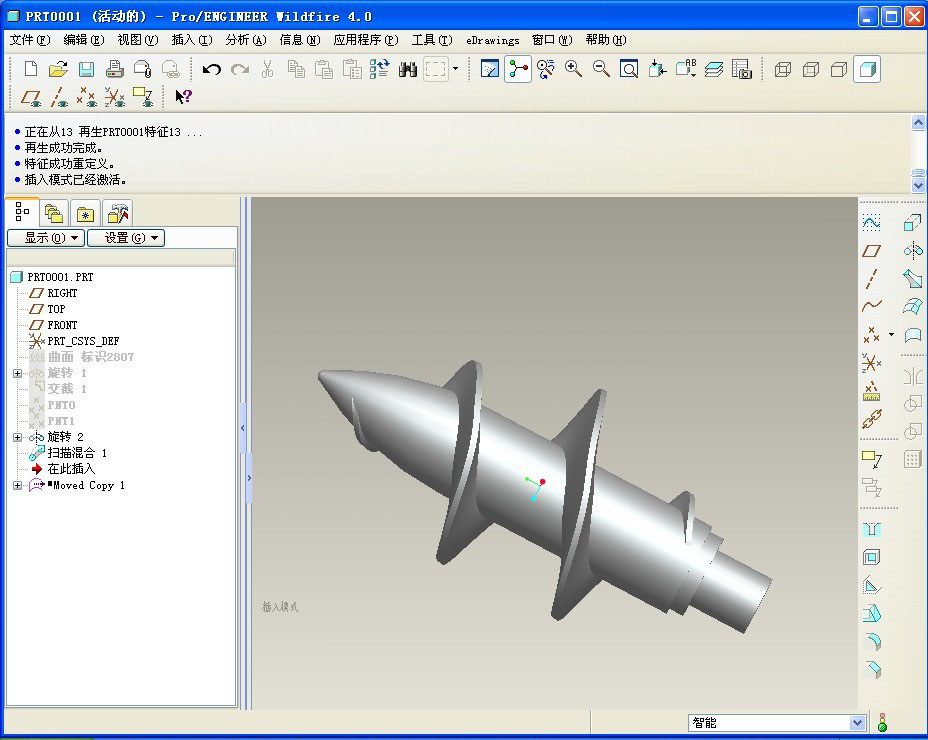Expand the suppressed 旋转 1 node
The height and width of the screenshot is (740, 928).
point(17,374)
